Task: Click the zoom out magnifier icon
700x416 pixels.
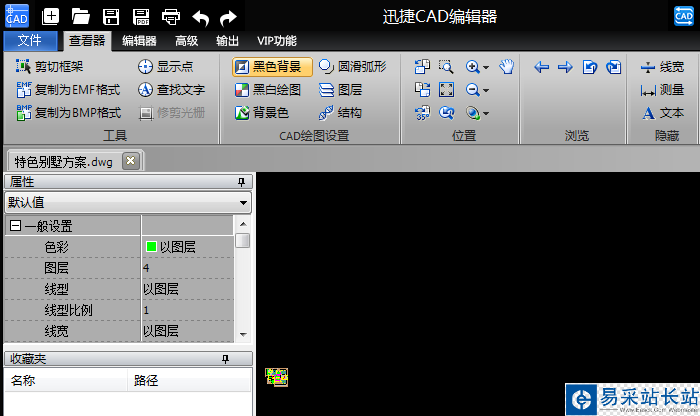Action: coord(472,90)
